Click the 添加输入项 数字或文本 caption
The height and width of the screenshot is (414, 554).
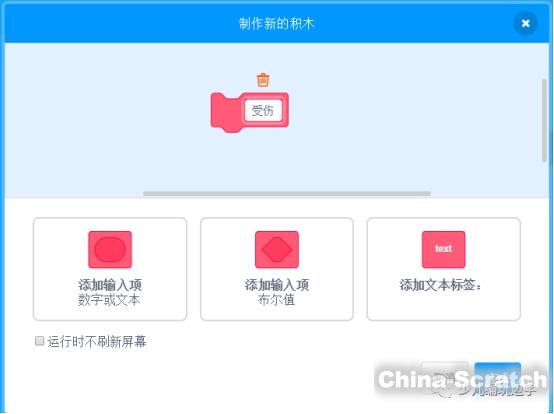pos(110,292)
